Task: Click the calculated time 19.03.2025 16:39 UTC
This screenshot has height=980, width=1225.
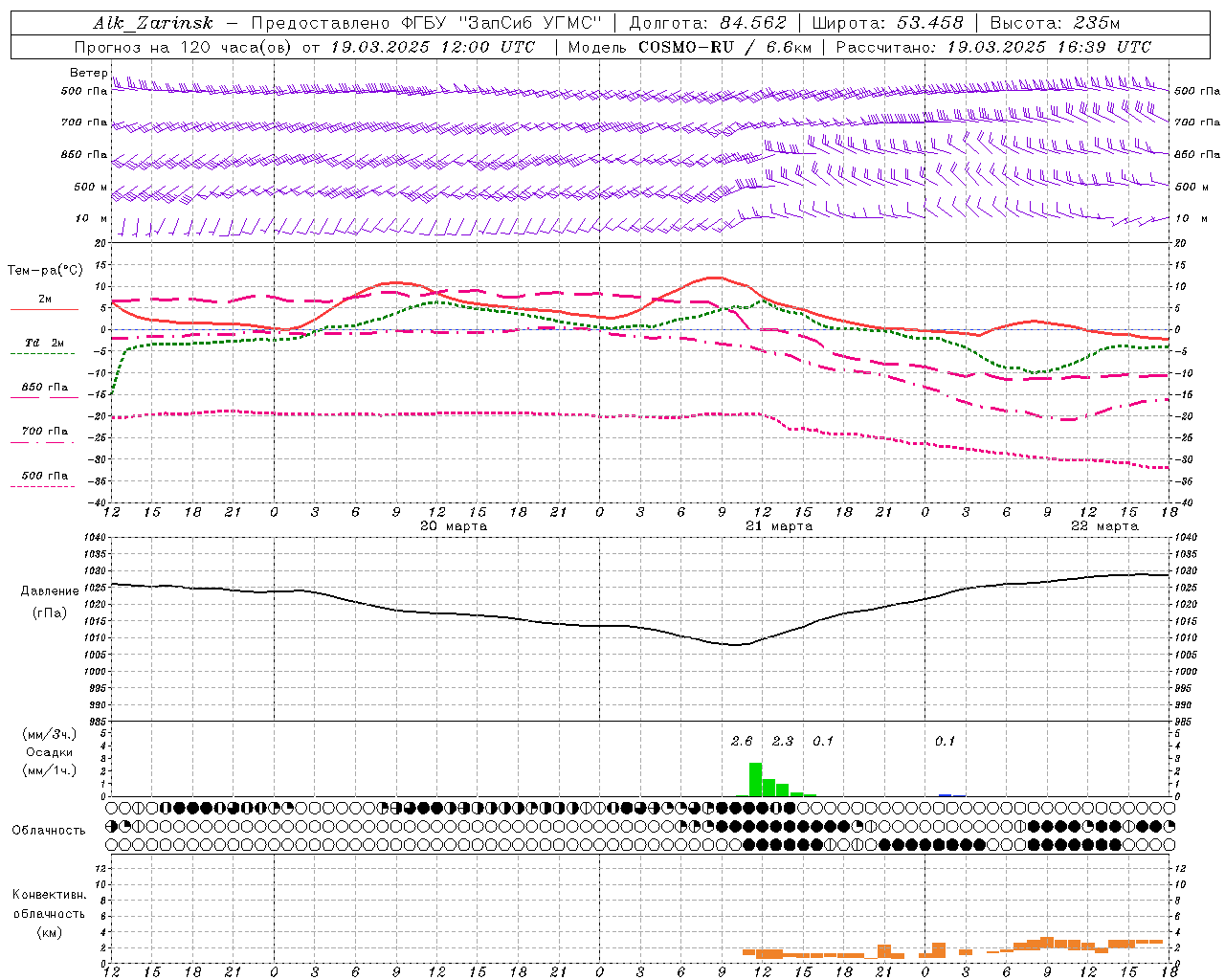Action: [x=1049, y=47]
